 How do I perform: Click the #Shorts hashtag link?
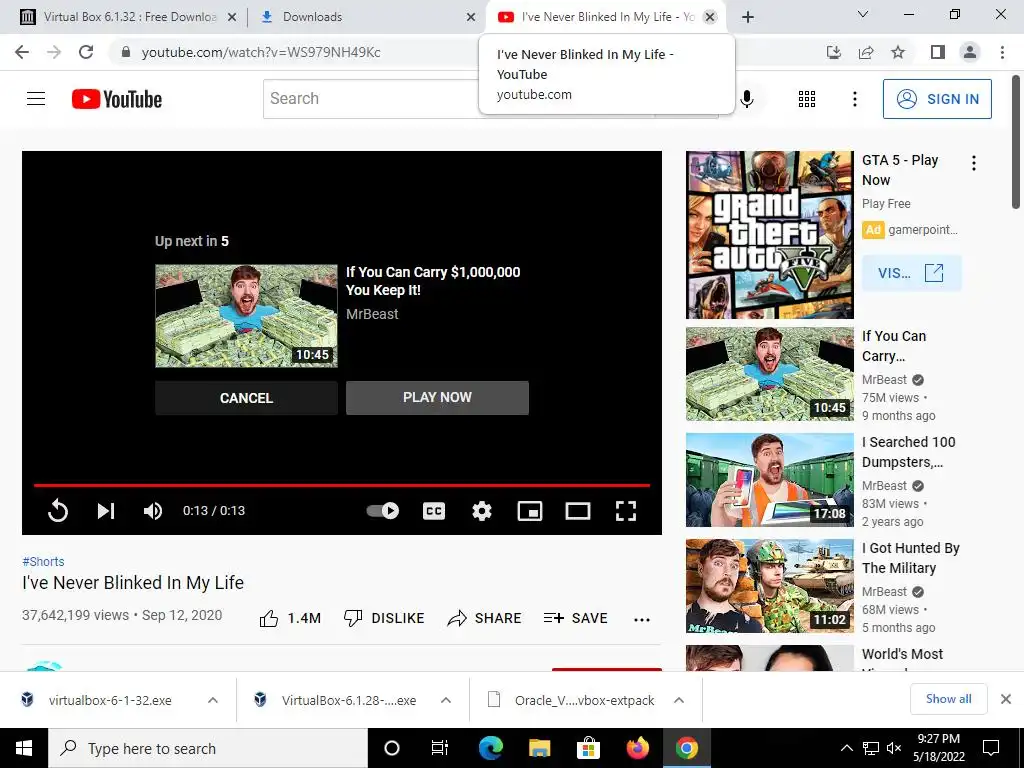[x=43, y=562]
